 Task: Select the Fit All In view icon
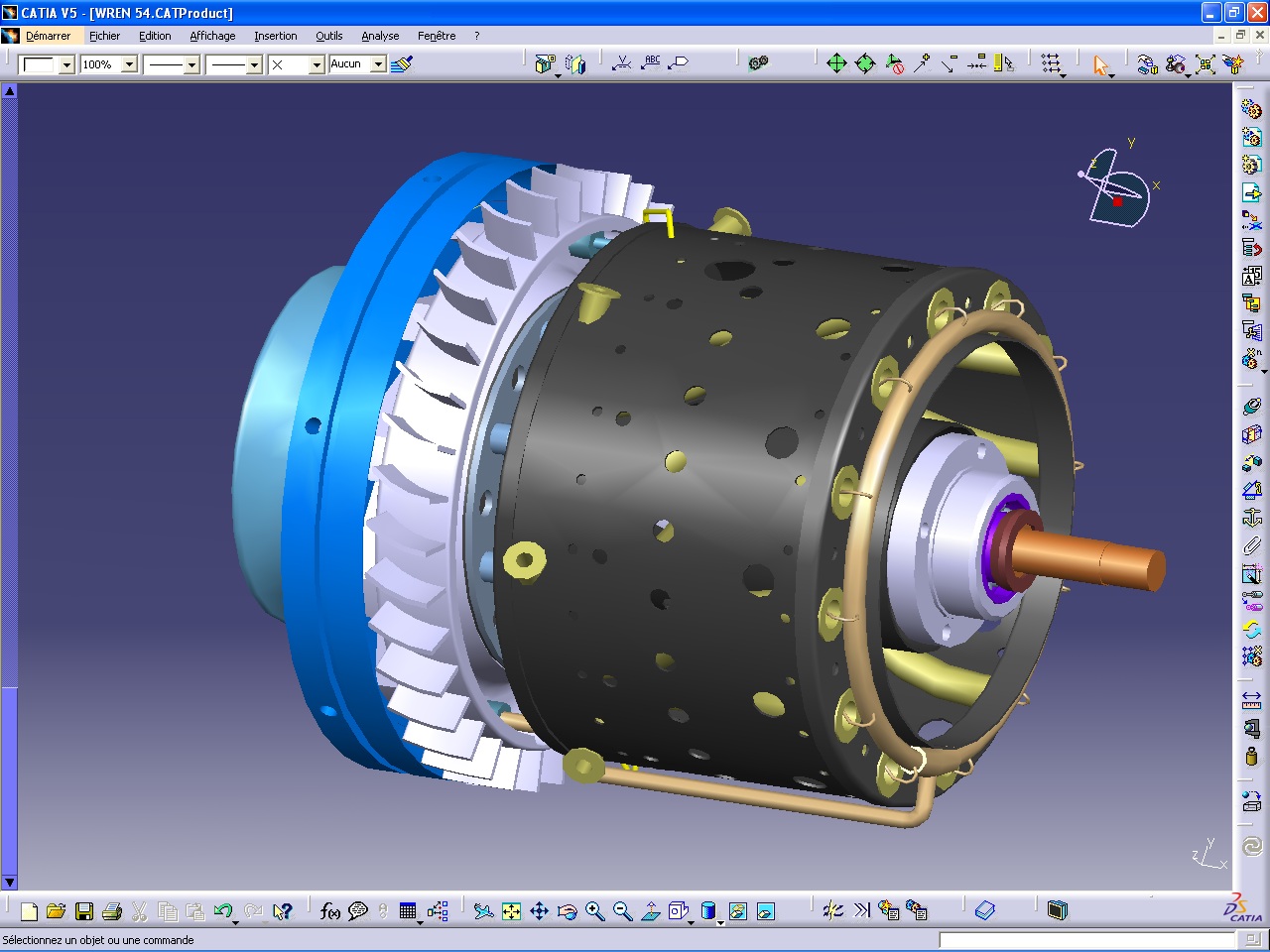click(x=511, y=909)
